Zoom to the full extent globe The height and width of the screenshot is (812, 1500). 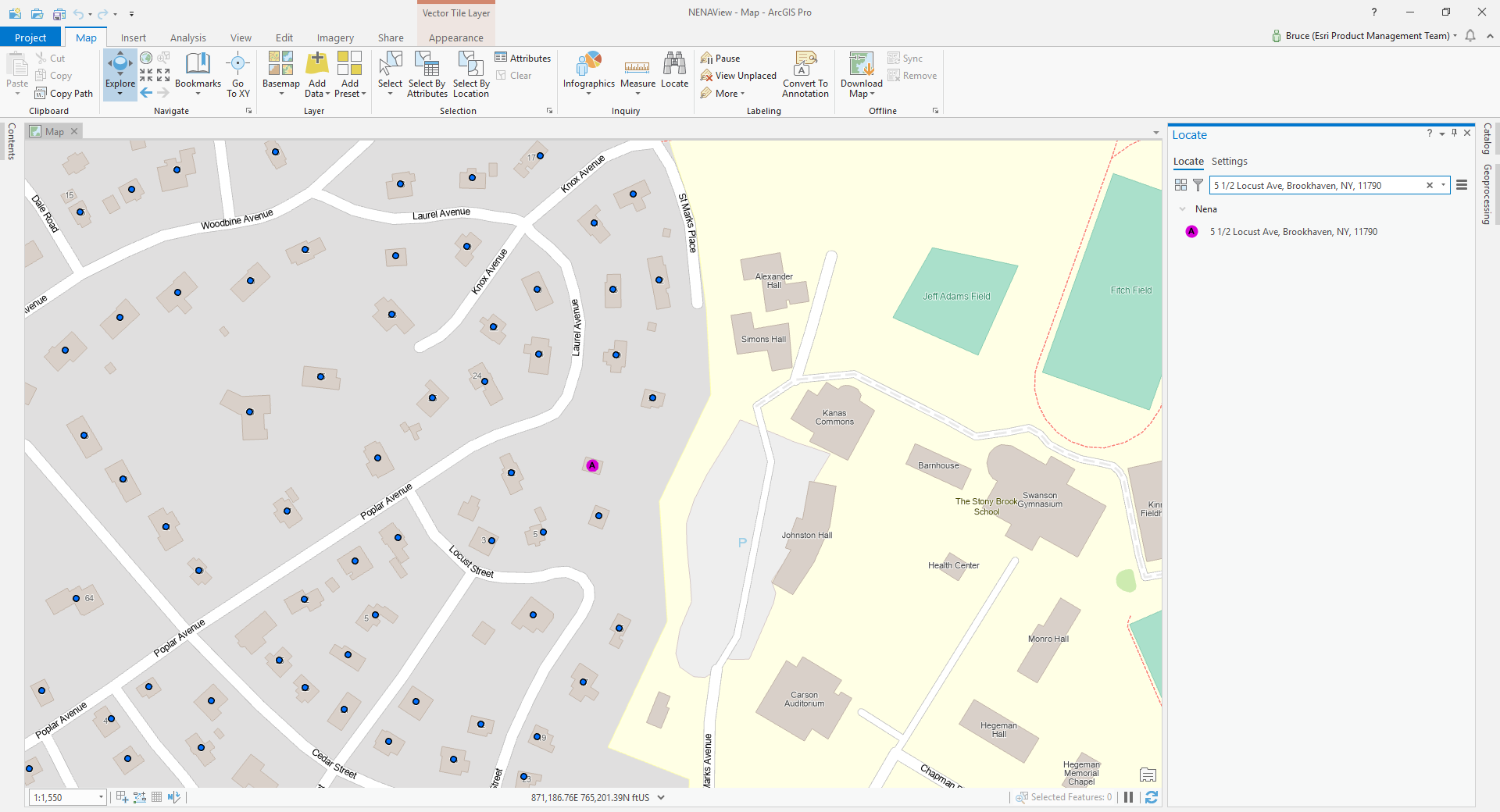point(146,58)
